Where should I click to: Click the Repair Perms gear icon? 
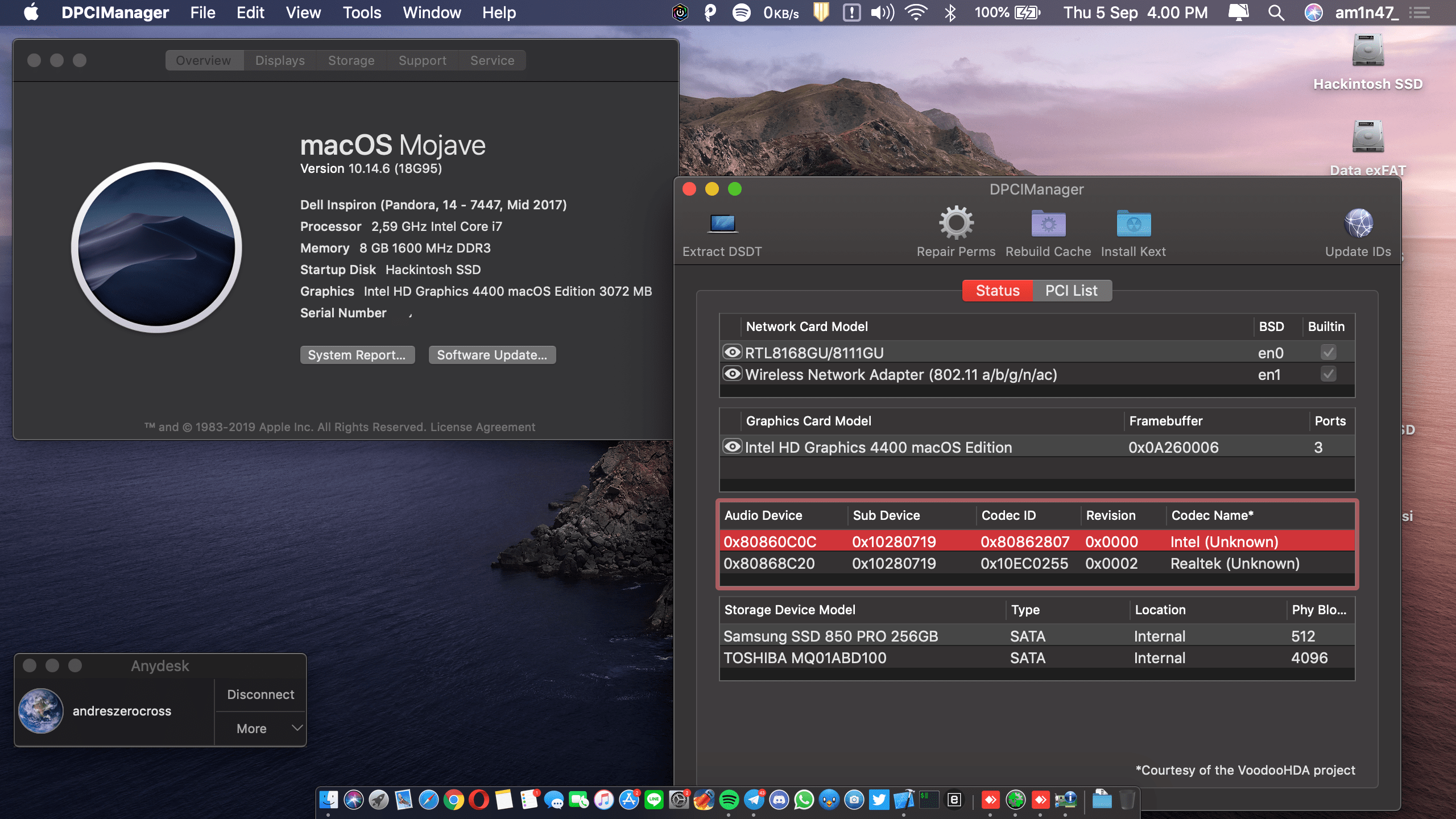coord(955,224)
